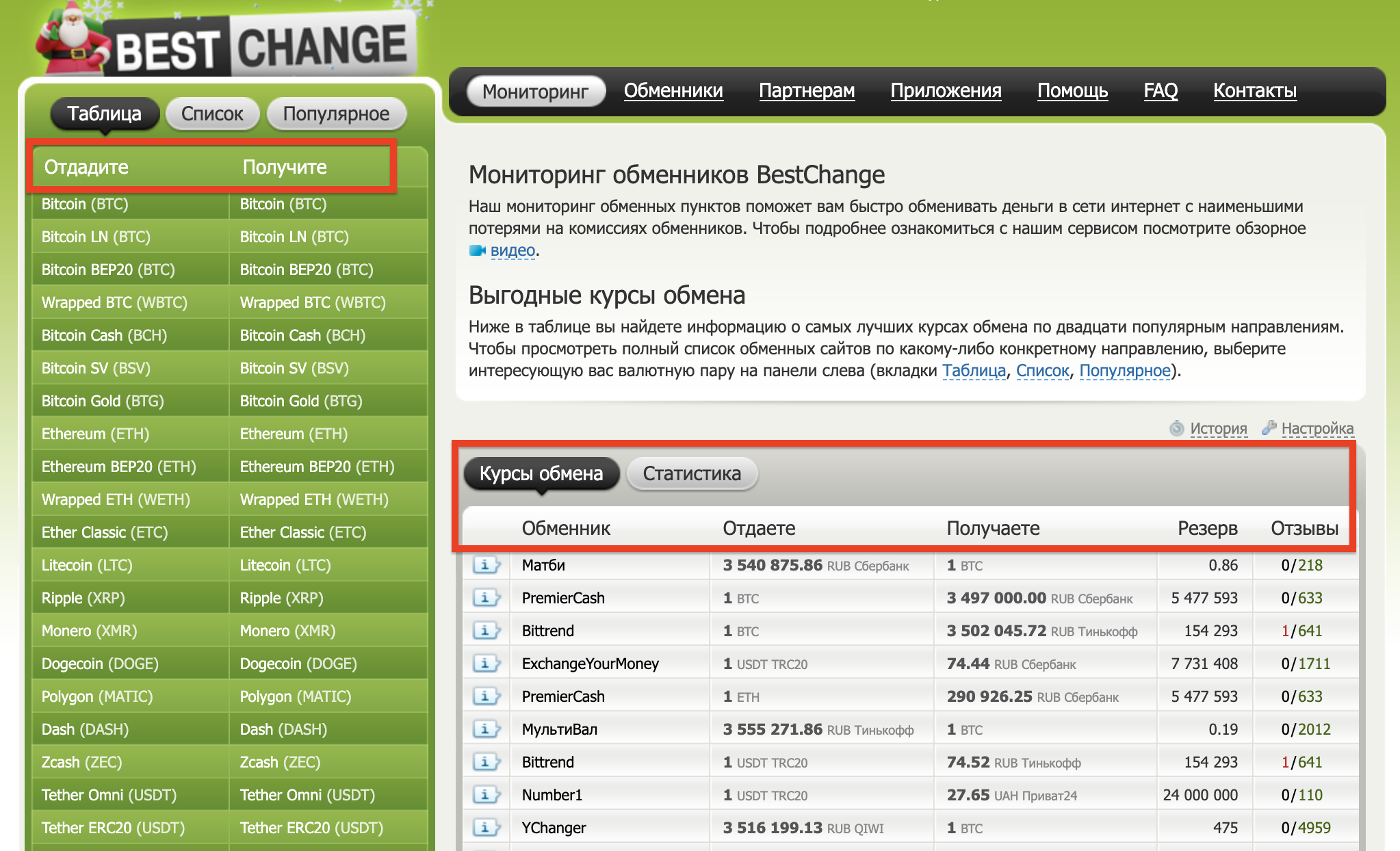Switch to the Таблица tab

pos(105,114)
